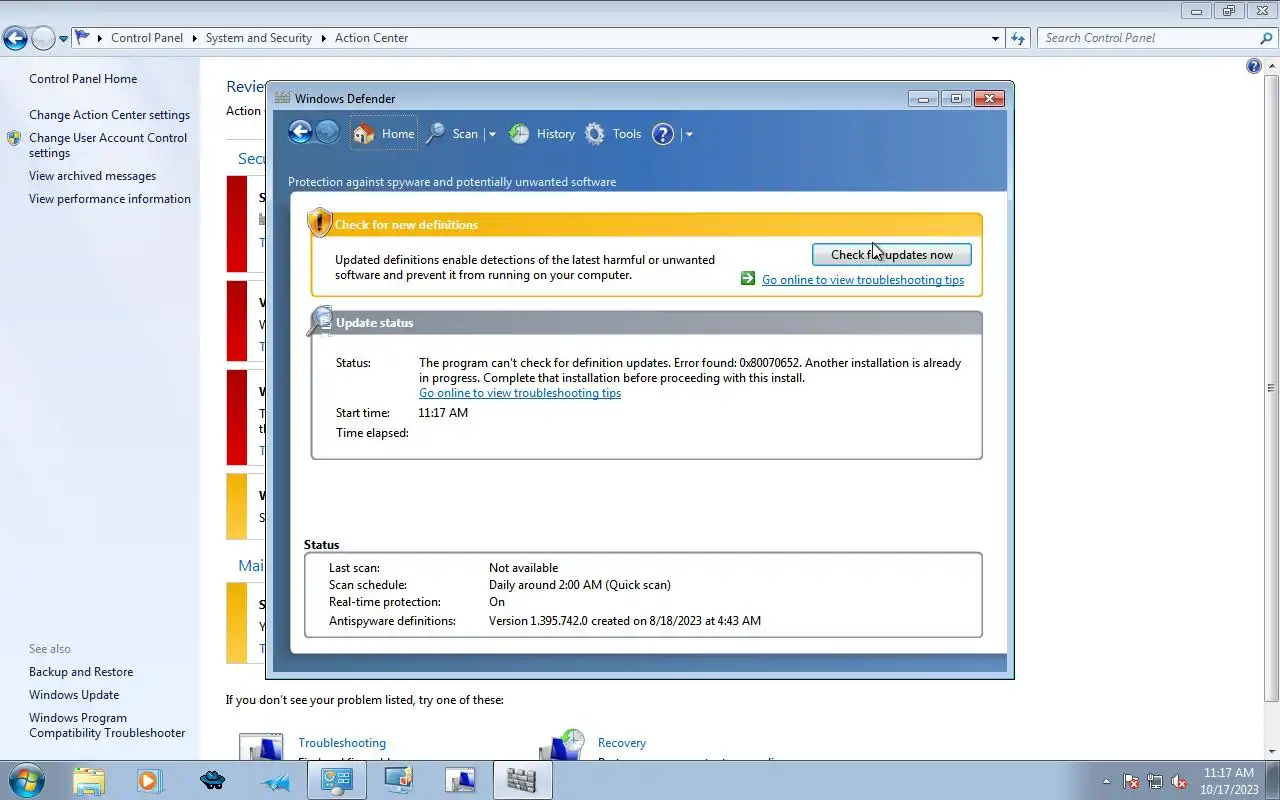Image resolution: width=1280 pixels, height=800 pixels.
Task: Click the muted volume tray icon
Action: pos(1180,782)
